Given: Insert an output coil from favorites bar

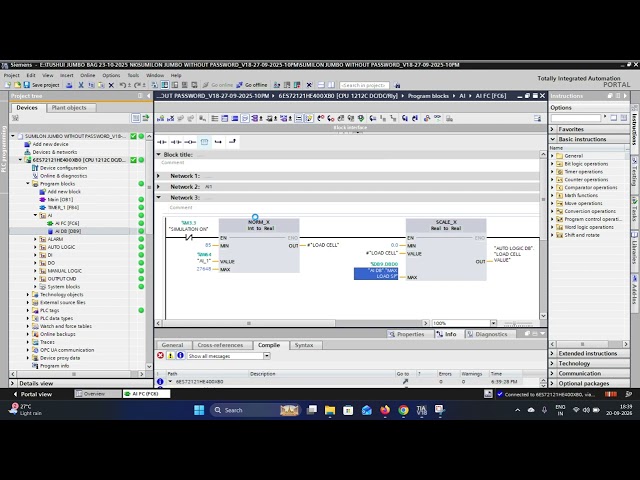Looking at the screenshot, I should pos(190,142).
